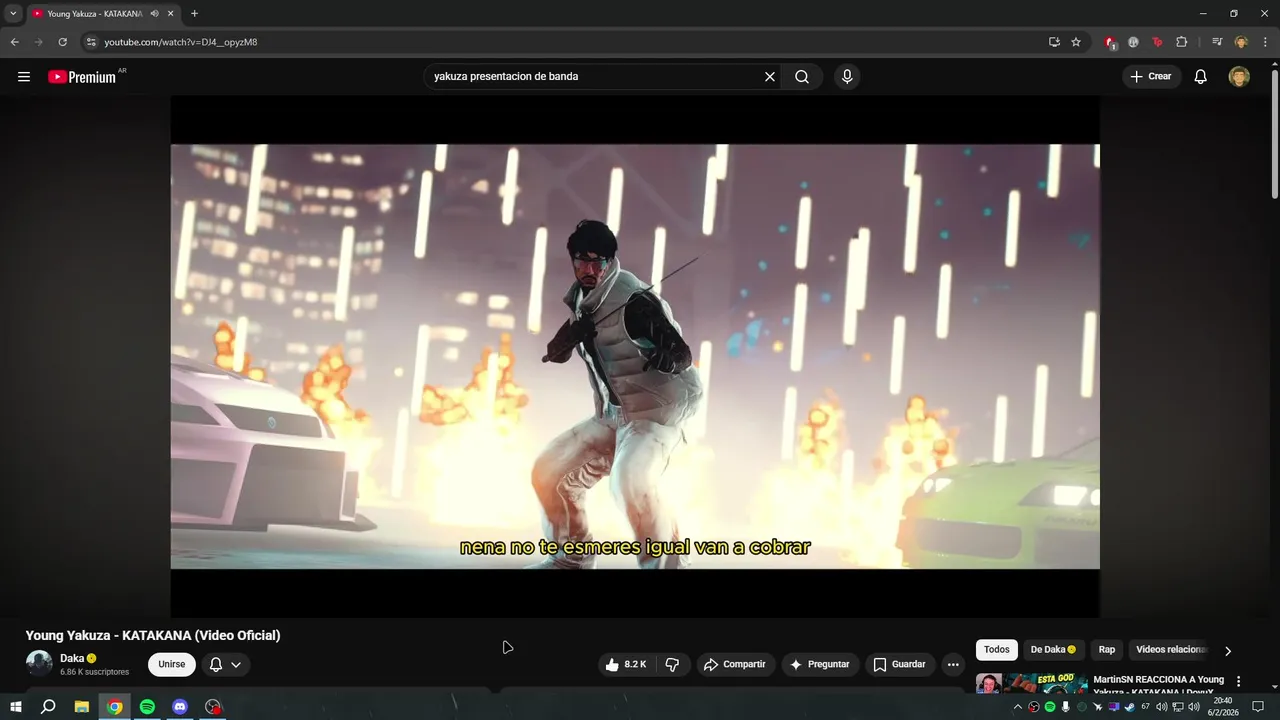1280x720 pixels.
Task: Like the video (8.2 K thumbs up)
Action: coord(625,664)
